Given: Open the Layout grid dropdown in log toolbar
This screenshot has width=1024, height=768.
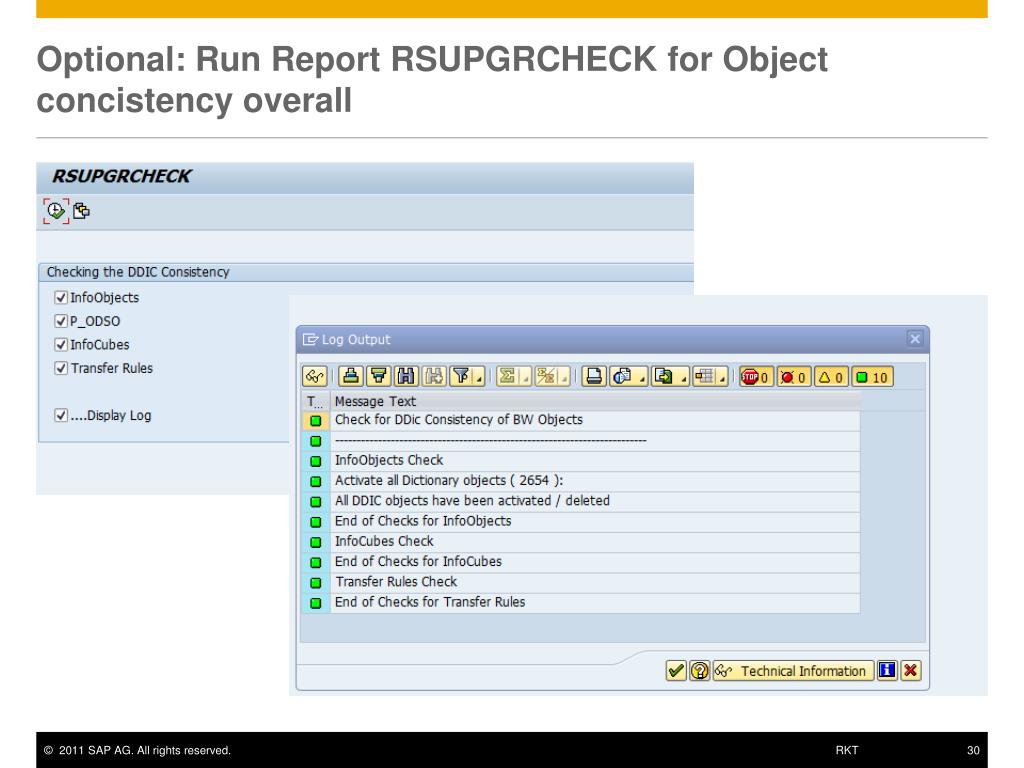Looking at the screenshot, I should point(711,377).
